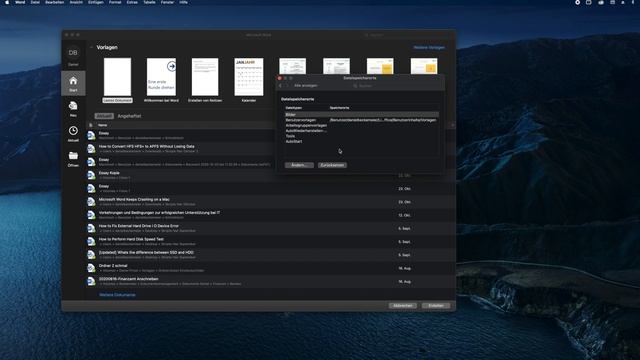Open the Ansicht menu

click(76, 2)
